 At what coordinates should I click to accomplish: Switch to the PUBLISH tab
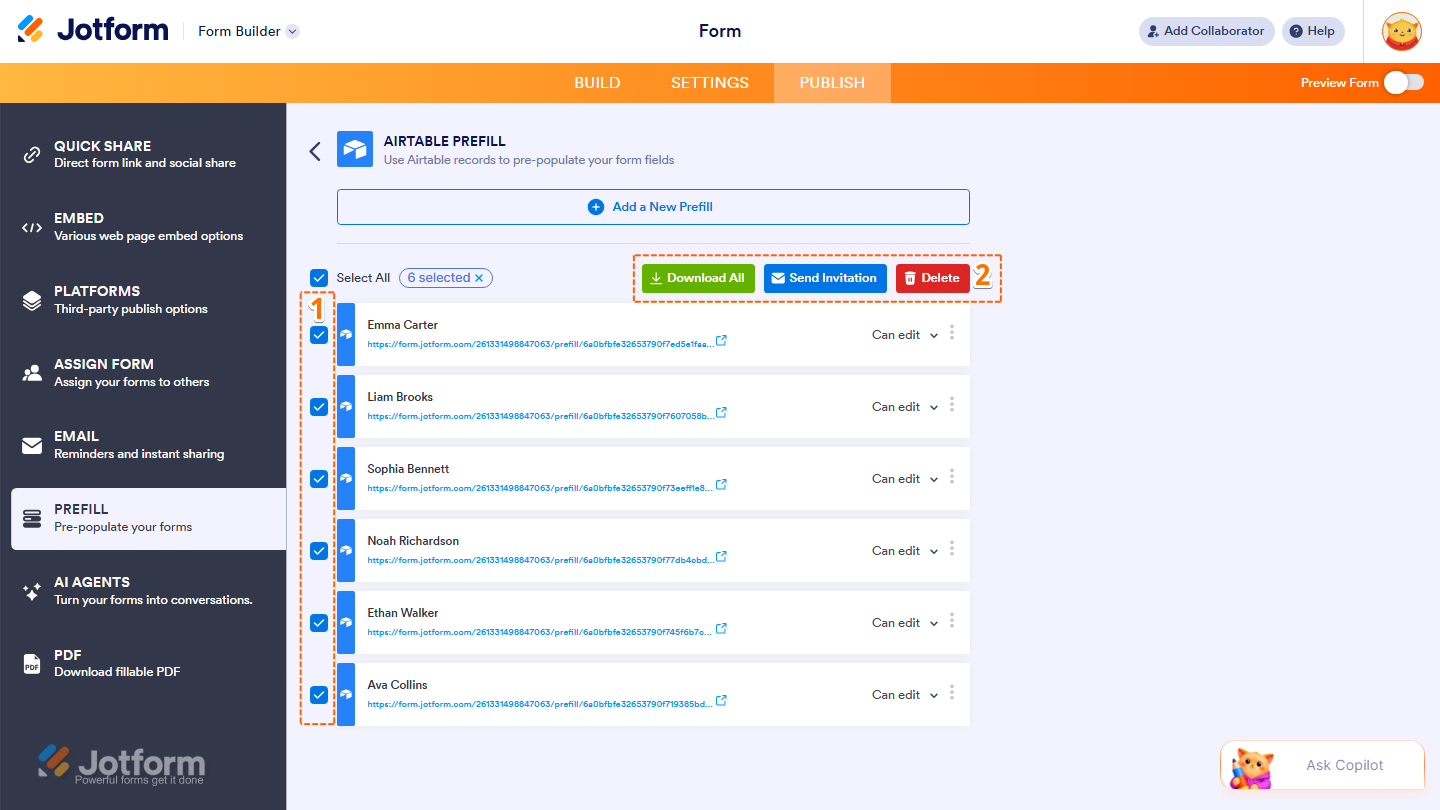pos(832,83)
